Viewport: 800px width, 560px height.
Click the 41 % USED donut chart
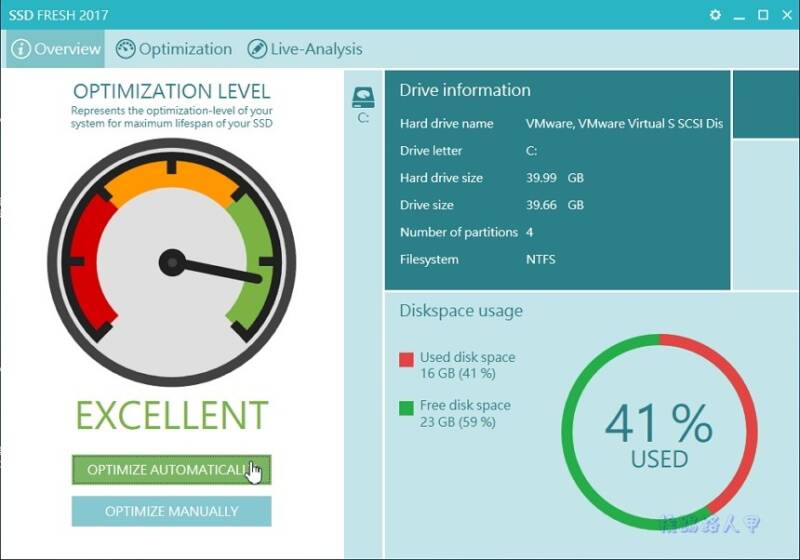click(659, 432)
